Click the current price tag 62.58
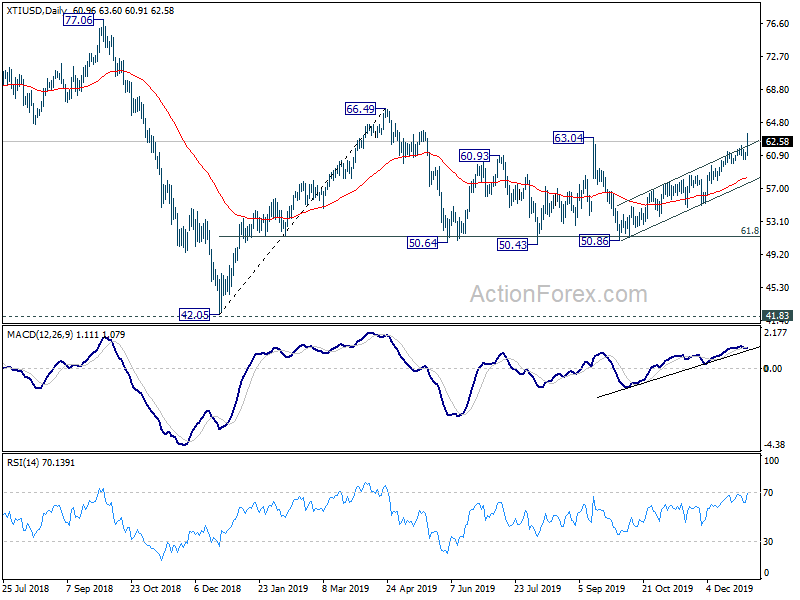Viewport: 800px width, 600px height. point(777,142)
